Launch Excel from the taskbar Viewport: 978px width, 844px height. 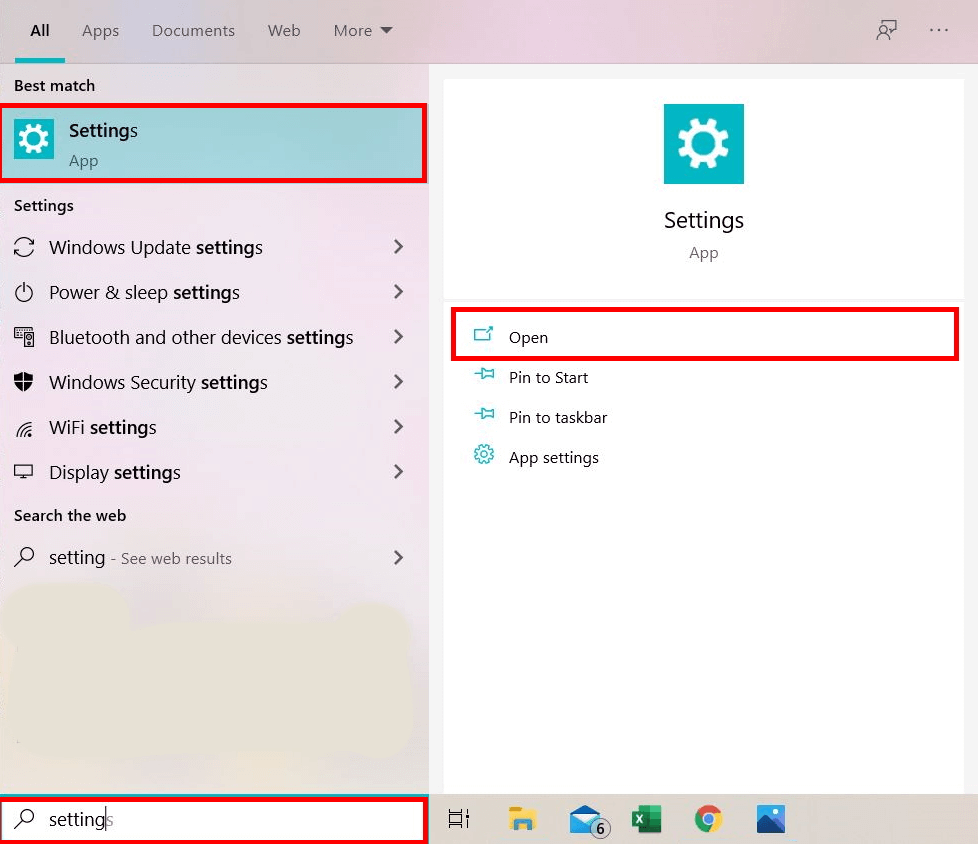[x=646, y=818]
